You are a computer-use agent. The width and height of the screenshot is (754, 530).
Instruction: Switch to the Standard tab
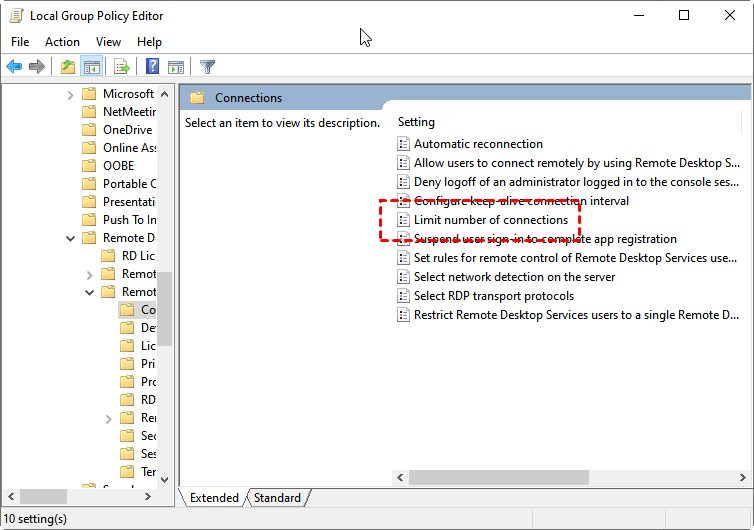pyautogui.click(x=277, y=498)
